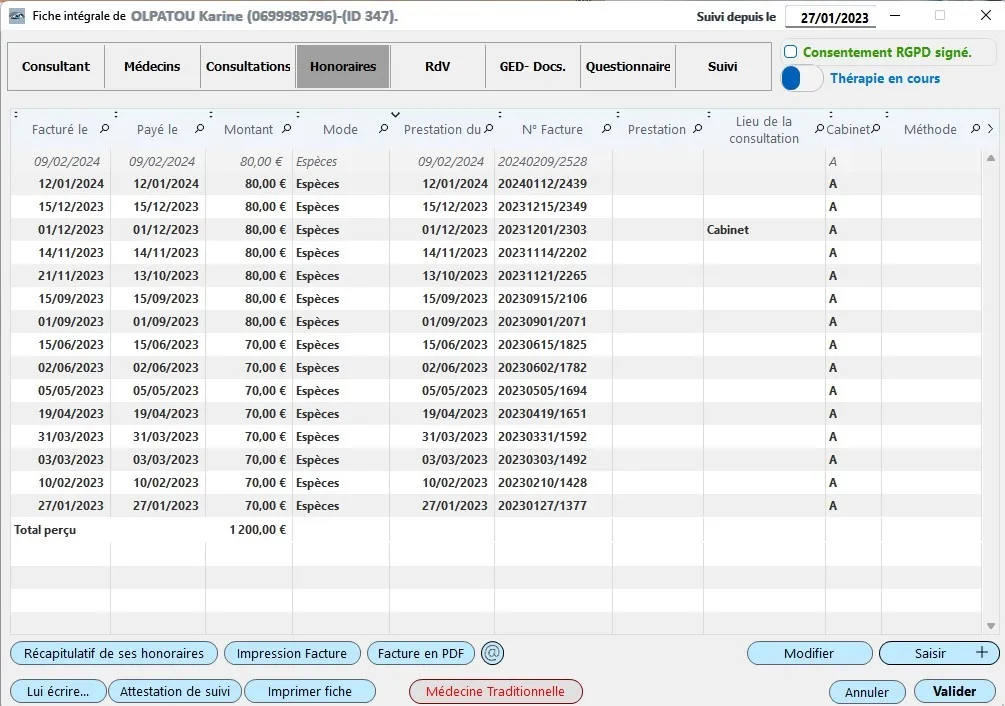Screen dimensions: 1005x706
Task: Go to the Suivi tab
Action: 722,67
